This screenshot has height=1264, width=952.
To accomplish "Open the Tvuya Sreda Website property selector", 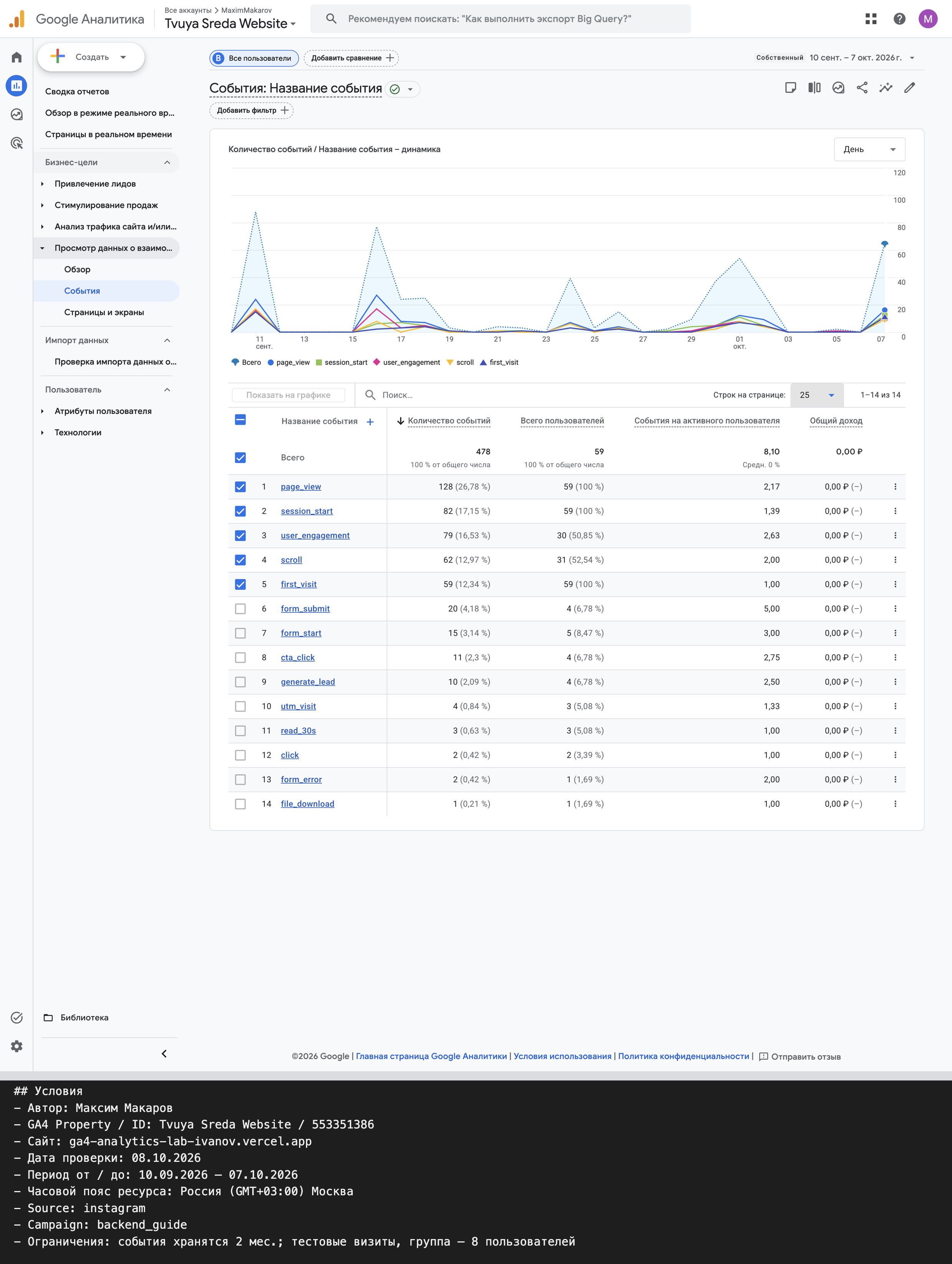I will pos(230,23).
